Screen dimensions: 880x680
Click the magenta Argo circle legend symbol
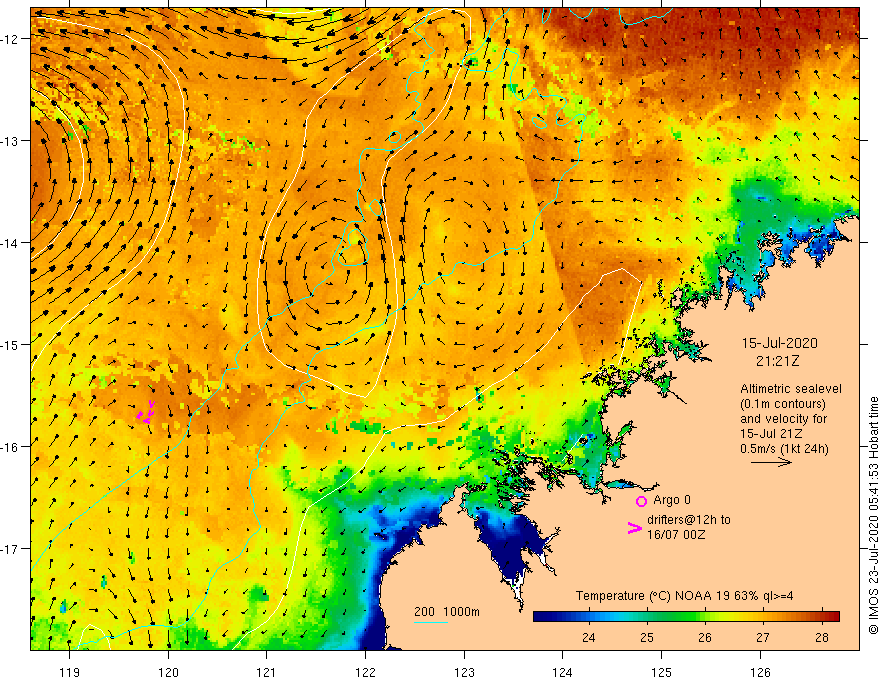(641, 501)
